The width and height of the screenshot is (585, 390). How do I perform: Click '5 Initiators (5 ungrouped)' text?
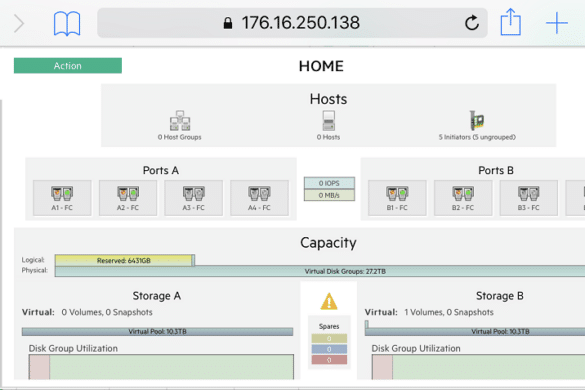[477, 137]
